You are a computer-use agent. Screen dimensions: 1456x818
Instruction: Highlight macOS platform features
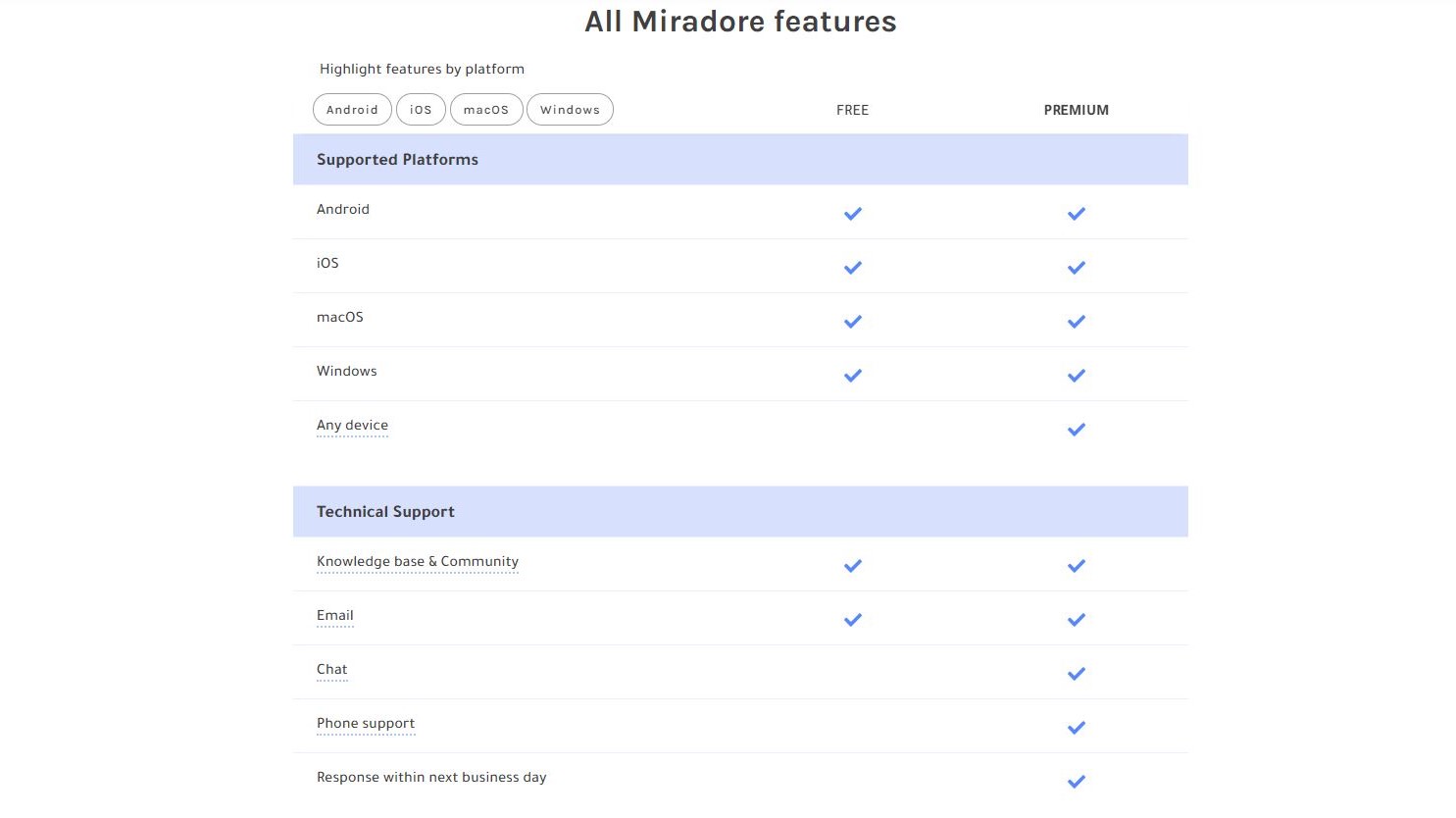[486, 110]
